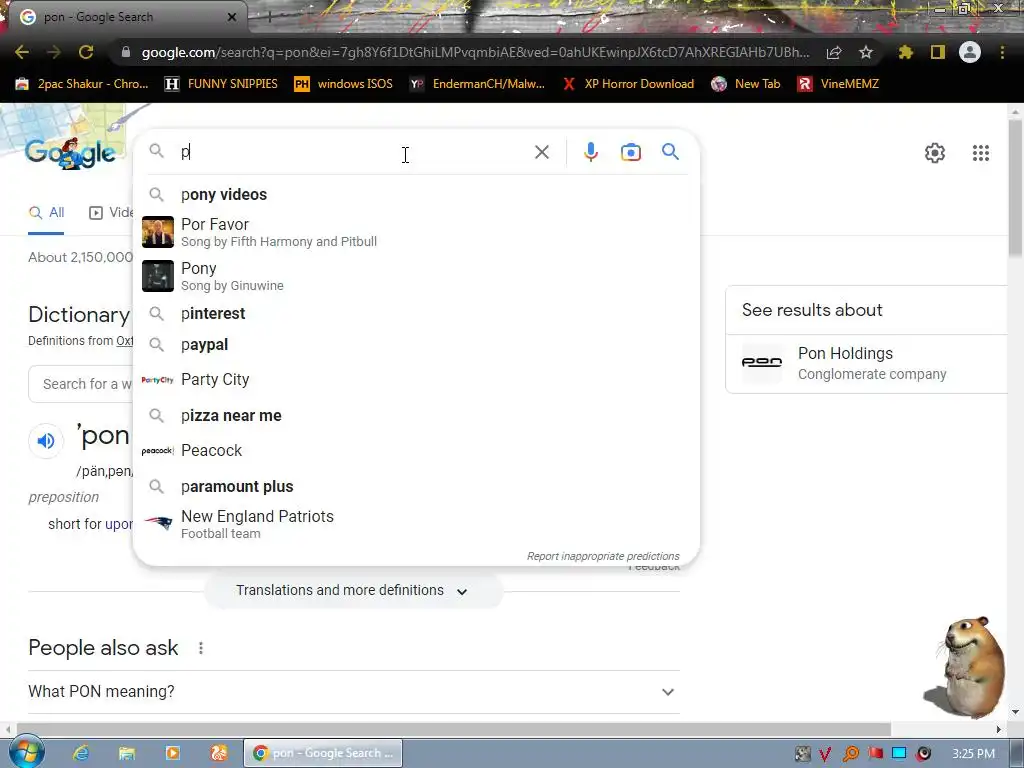Switch to the Videos search tab

click(111, 213)
